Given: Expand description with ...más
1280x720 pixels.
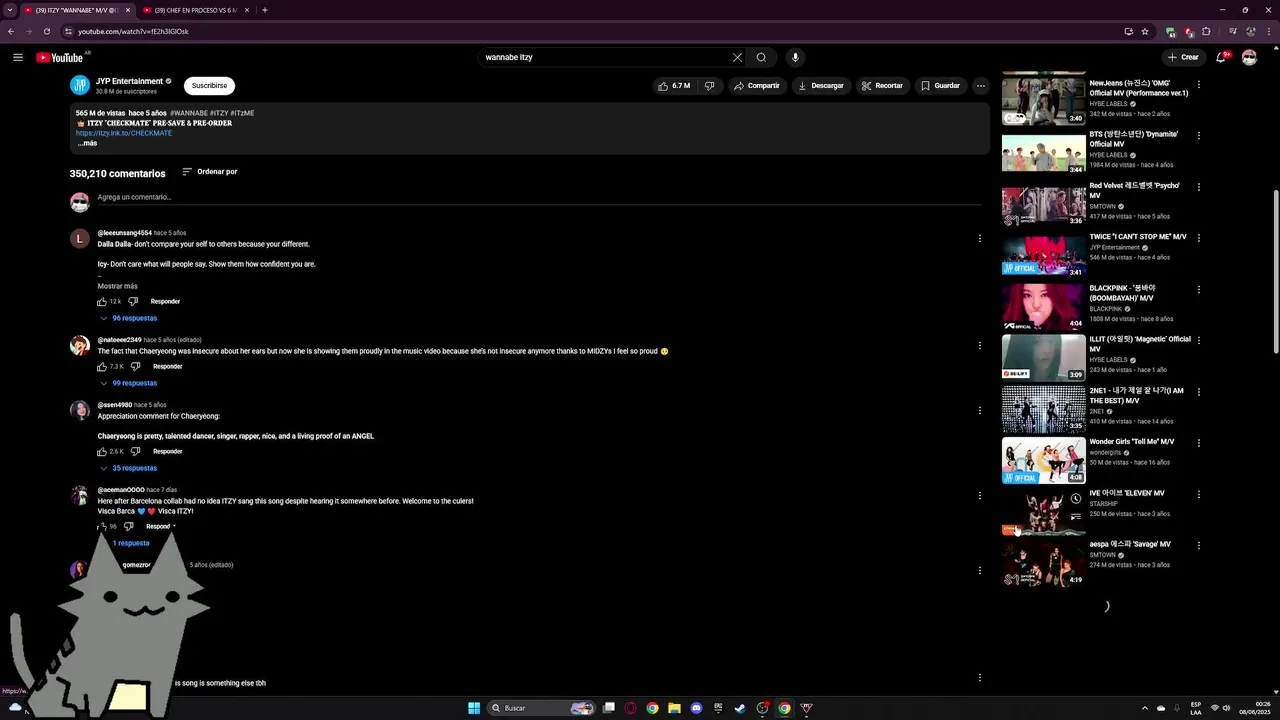Looking at the screenshot, I should click(x=88, y=143).
